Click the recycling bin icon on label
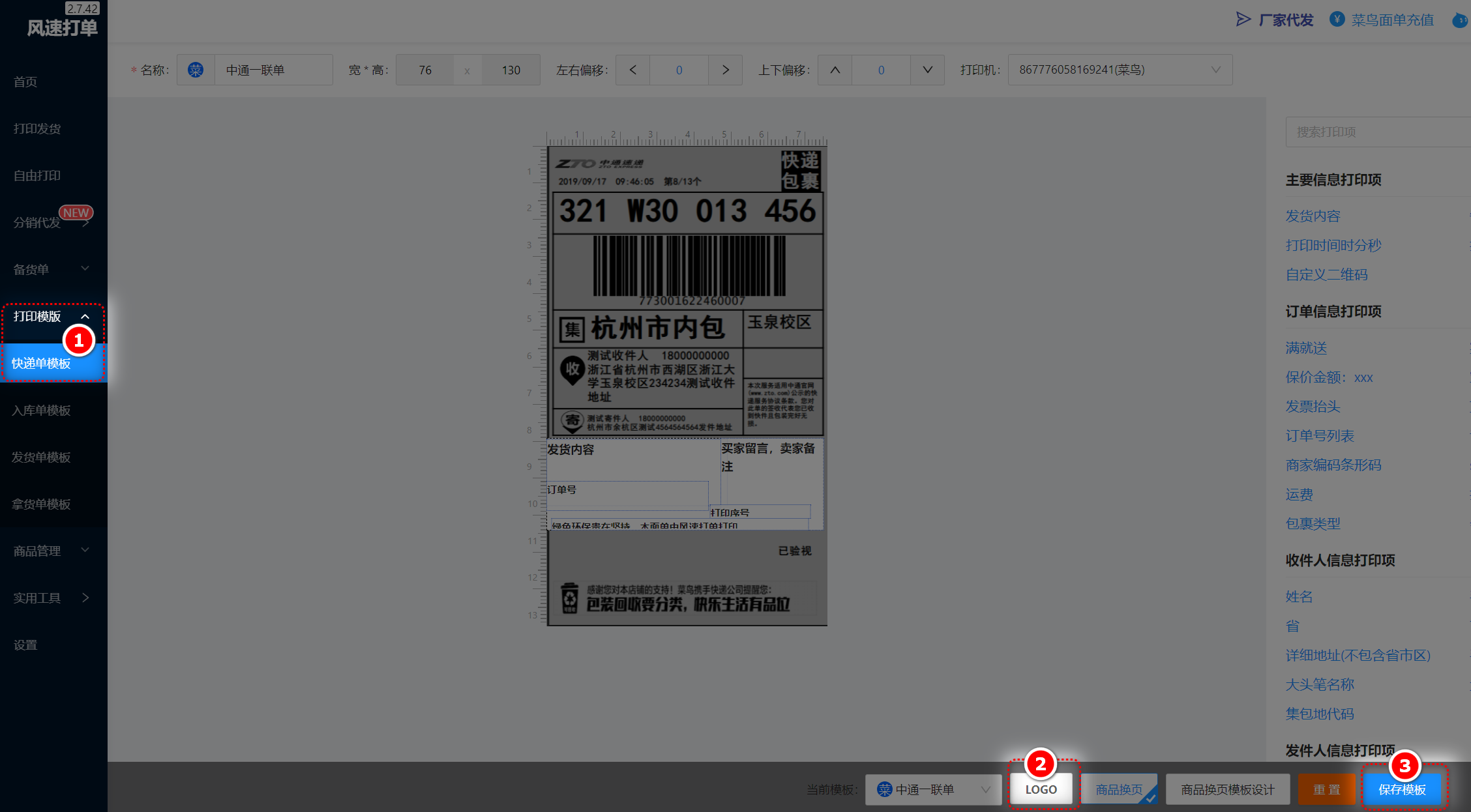The width and height of the screenshot is (1471, 812). (x=570, y=598)
